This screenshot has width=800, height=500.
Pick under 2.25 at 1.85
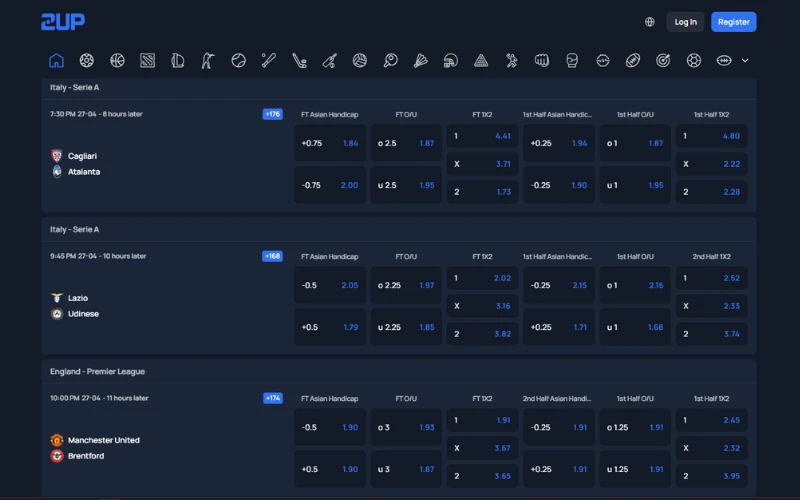click(x=406, y=327)
